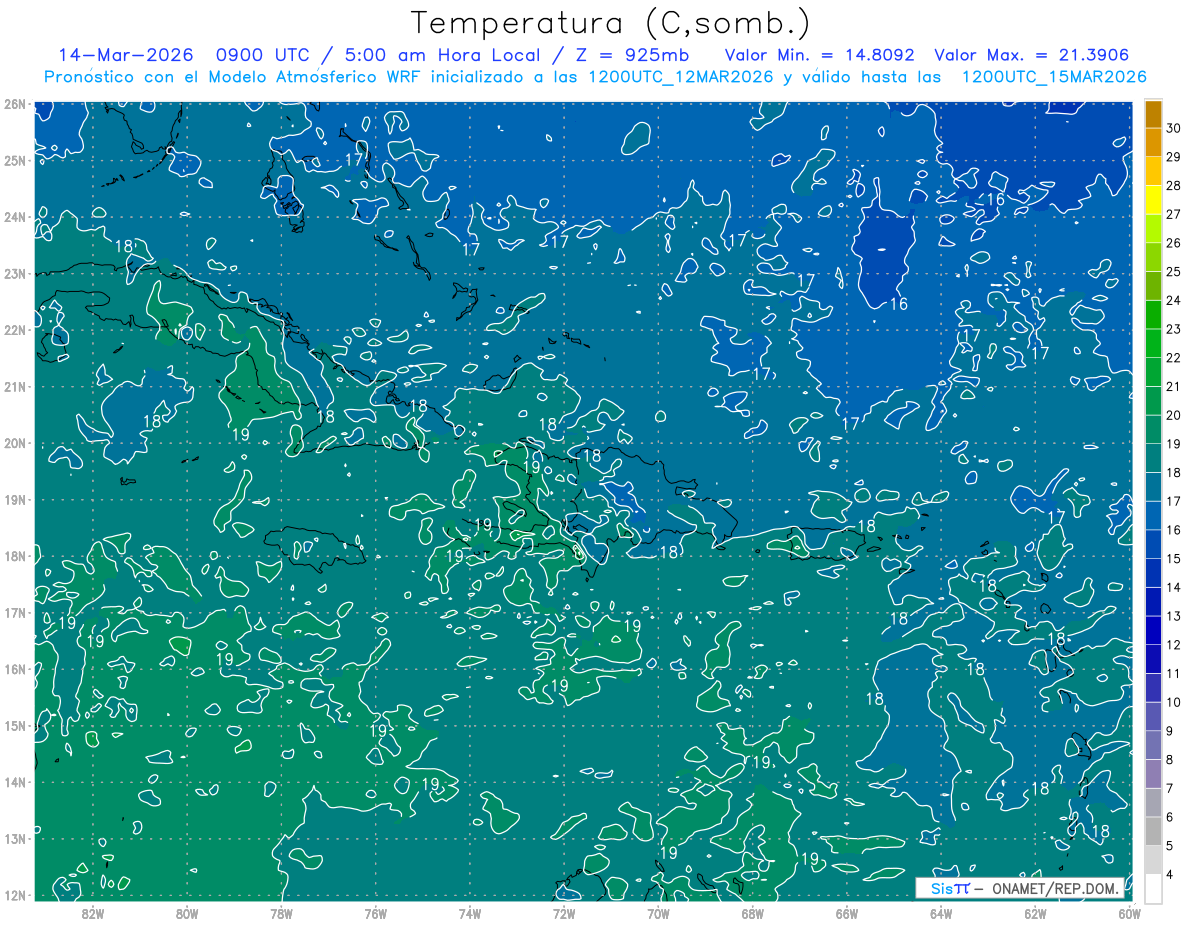Click the "76W" longitude label
The width and height of the screenshot is (1200, 927).
375,913
